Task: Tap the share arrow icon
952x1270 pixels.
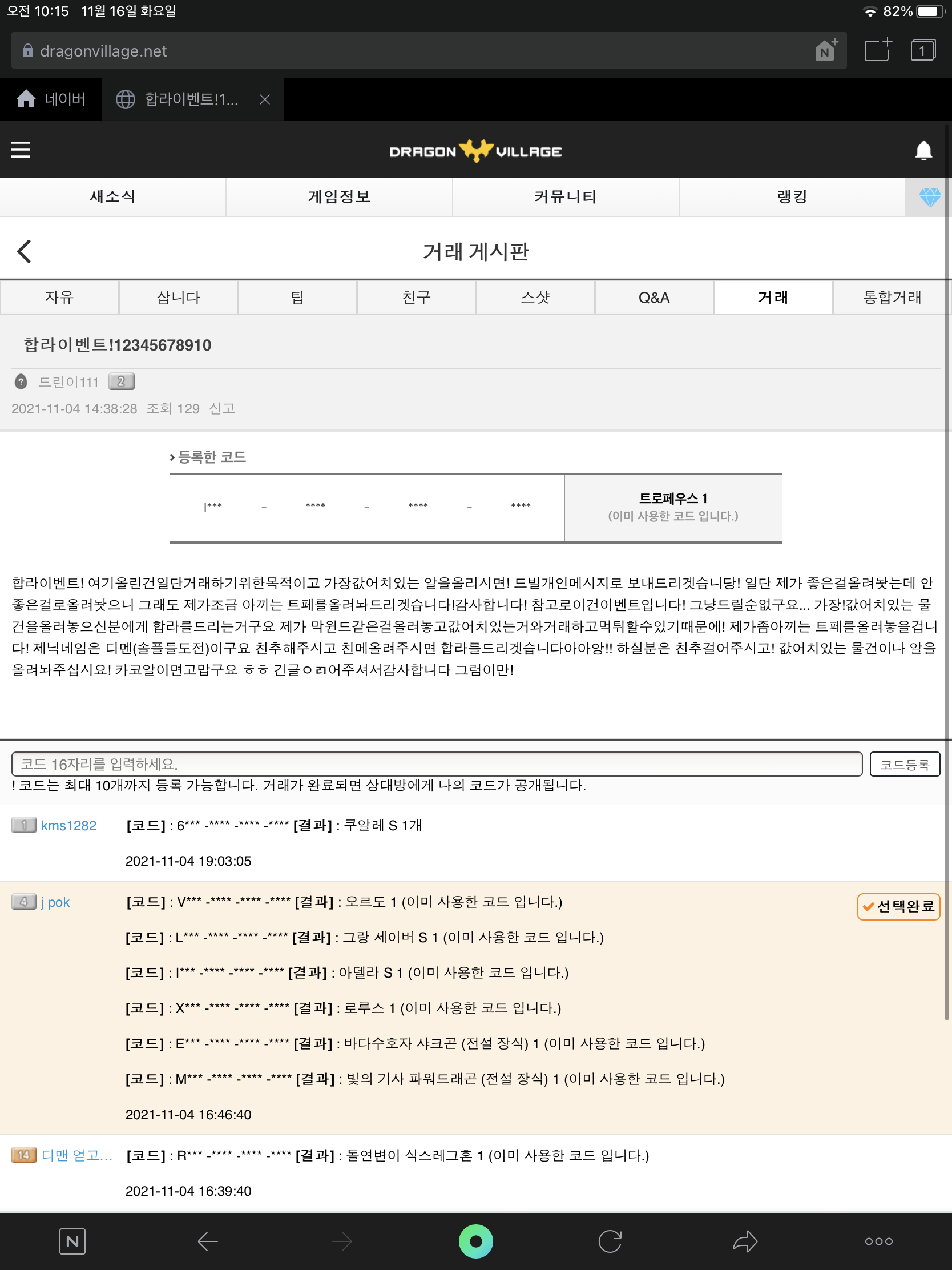Action: [x=745, y=1241]
